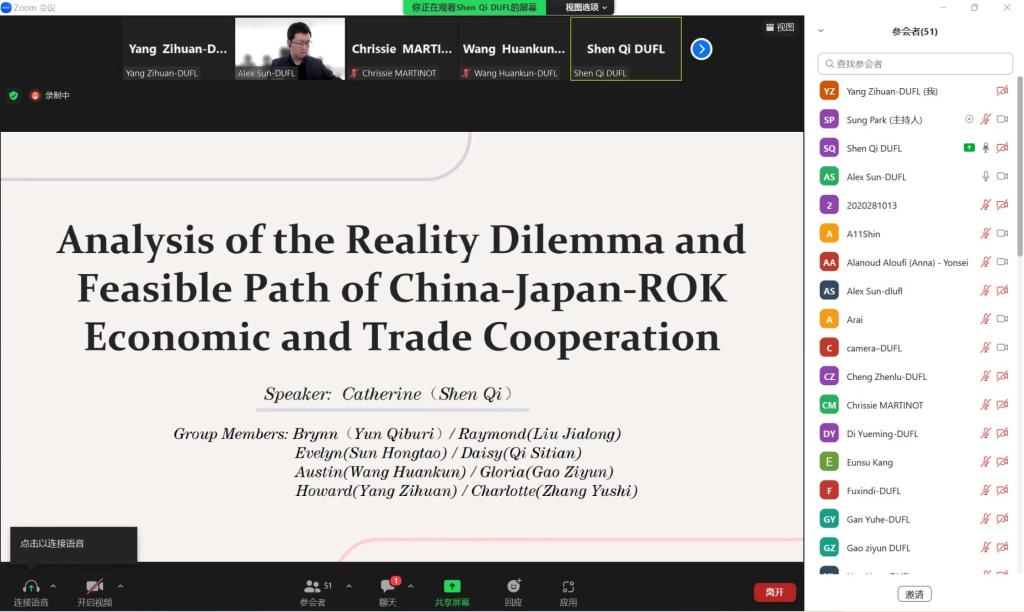Image resolution: width=1024 pixels, height=612 pixels.
Task: Expand the View Options (视图选项) dropdown
Action: coord(586,7)
